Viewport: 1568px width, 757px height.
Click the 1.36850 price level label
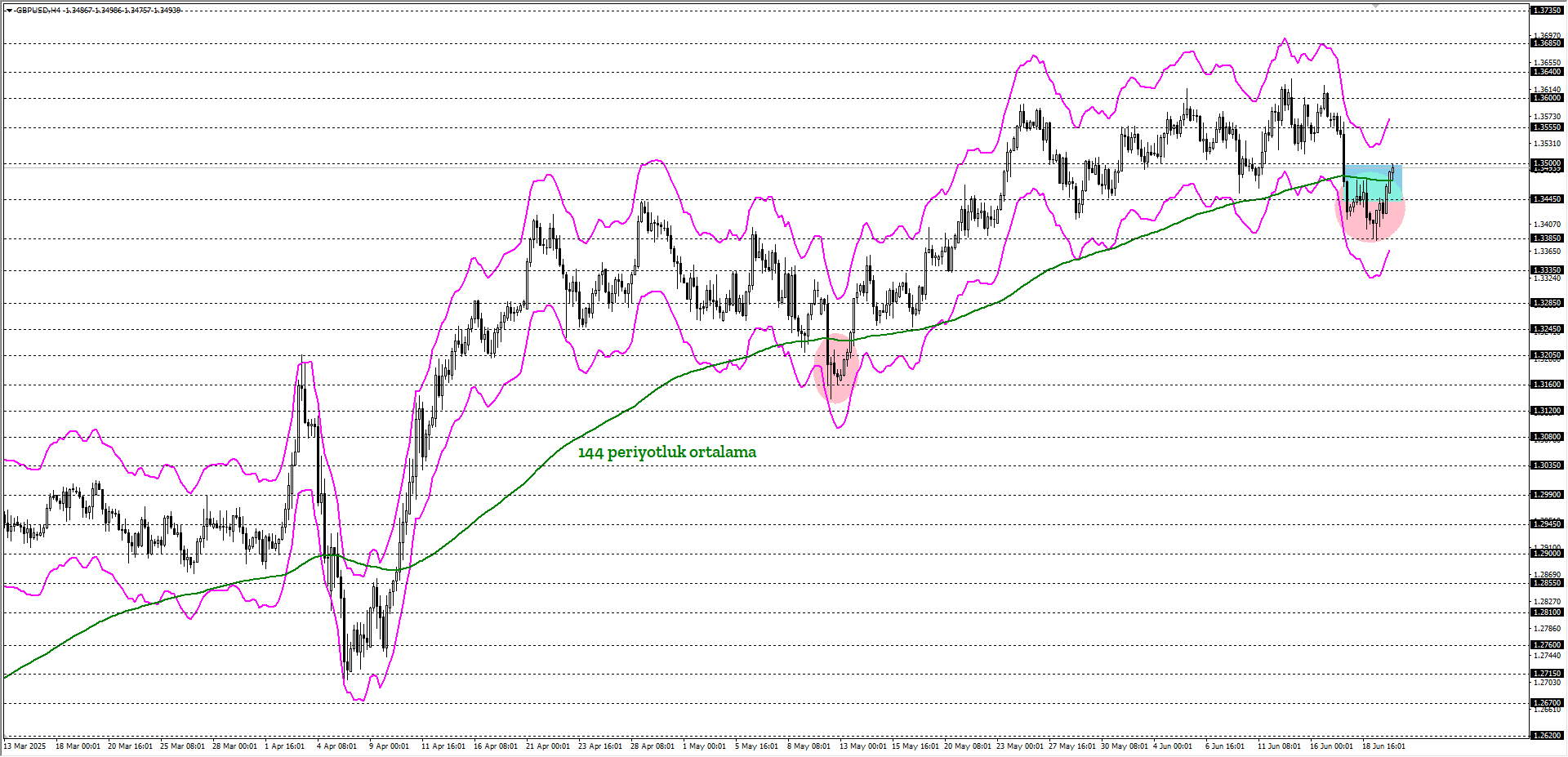pyautogui.click(x=1547, y=43)
